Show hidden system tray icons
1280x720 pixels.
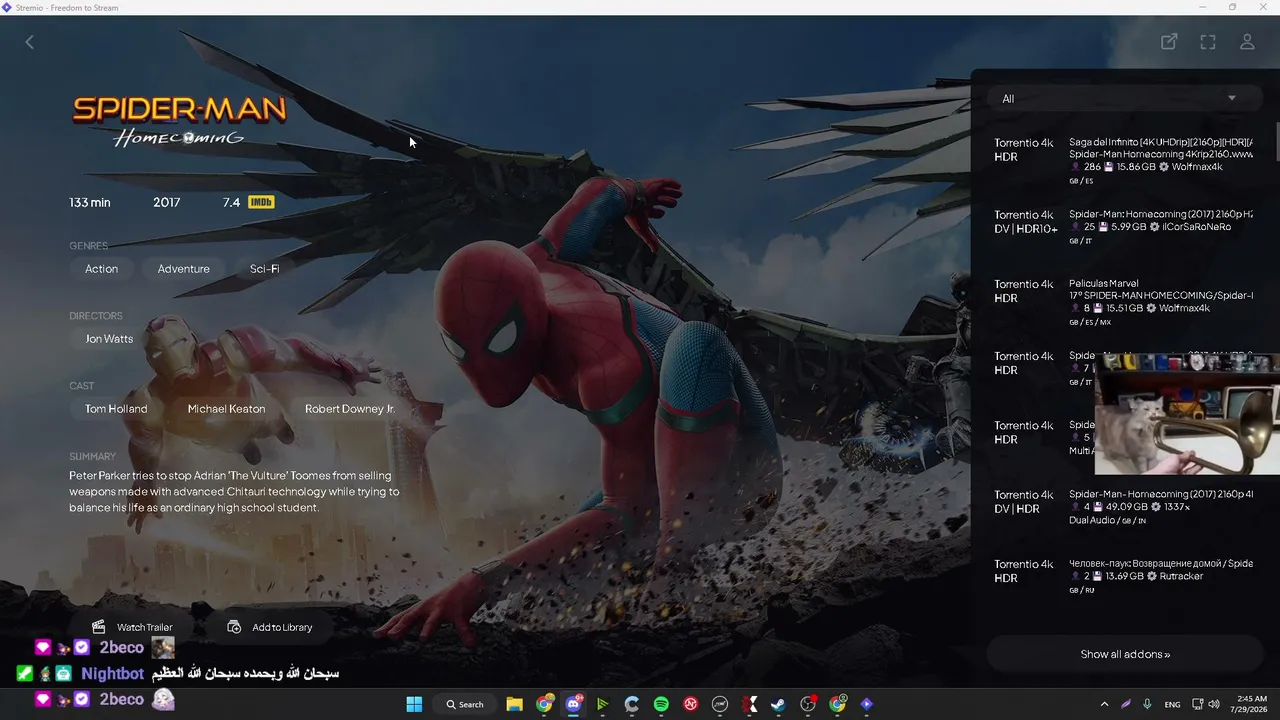[x=1104, y=704]
